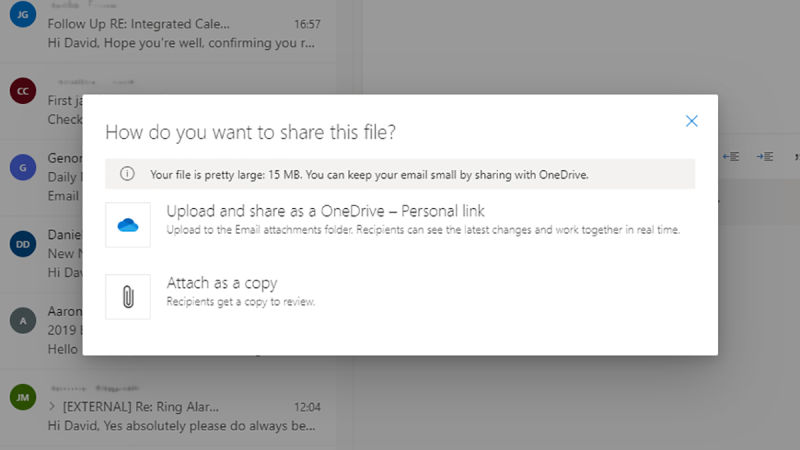Viewport: 800px width, 450px height.
Task: Close the share file dialog
Action: (691, 121)
